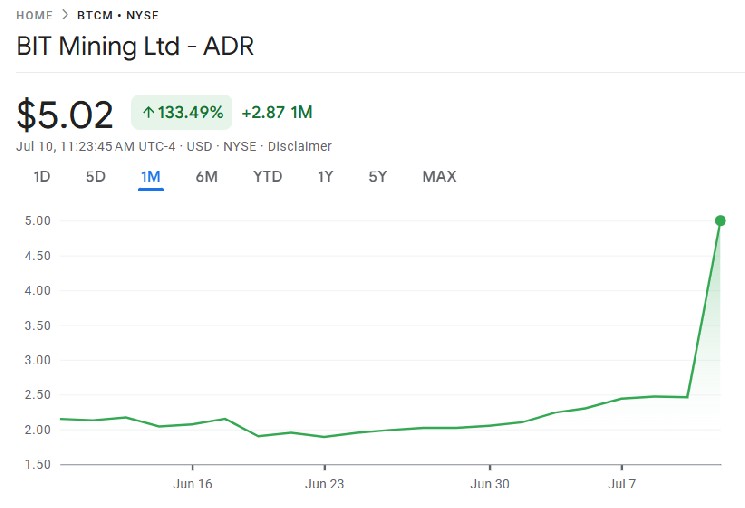Click the breadcrumb chevron separator
Screen dimensions: 745x508
(64, 15)
